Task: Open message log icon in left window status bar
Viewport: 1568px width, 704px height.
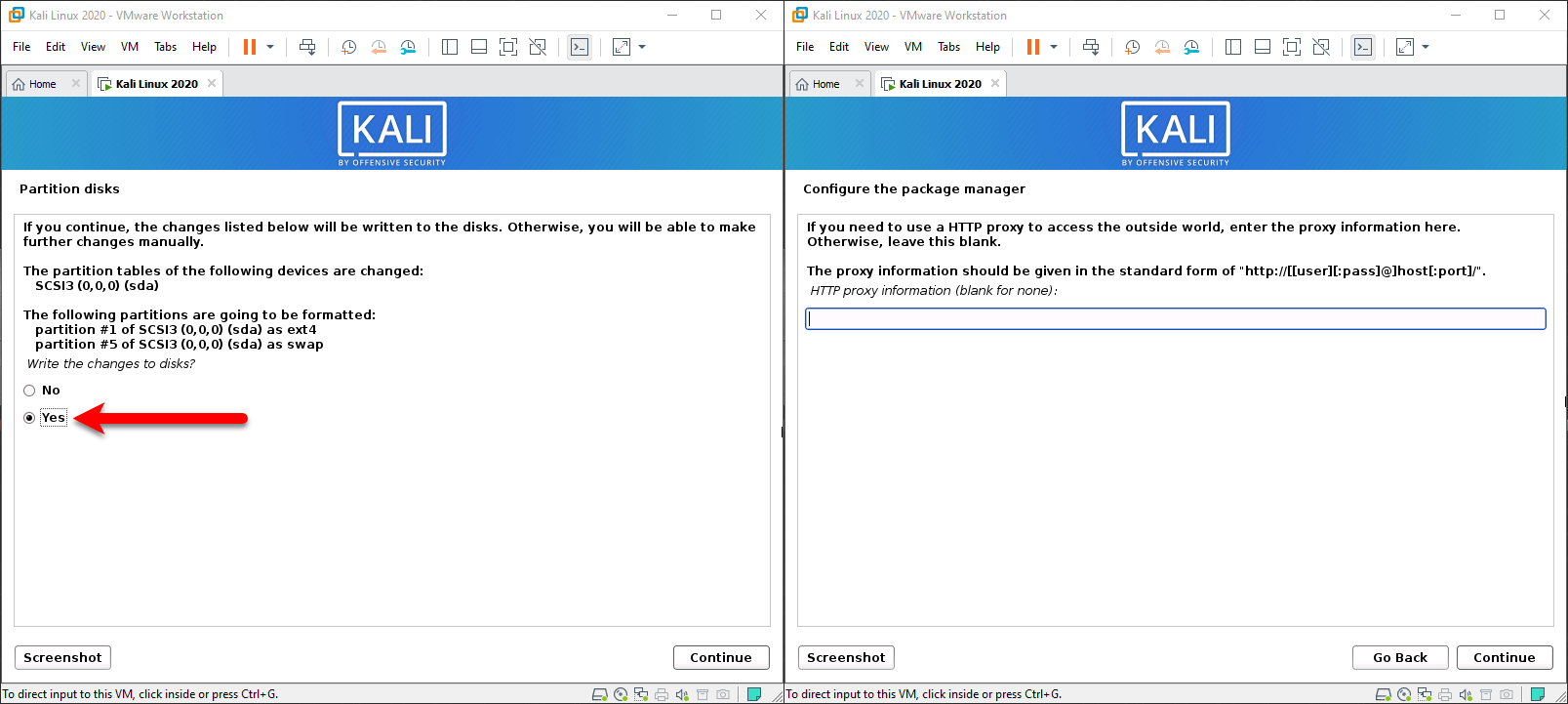Action: (754, 694)
